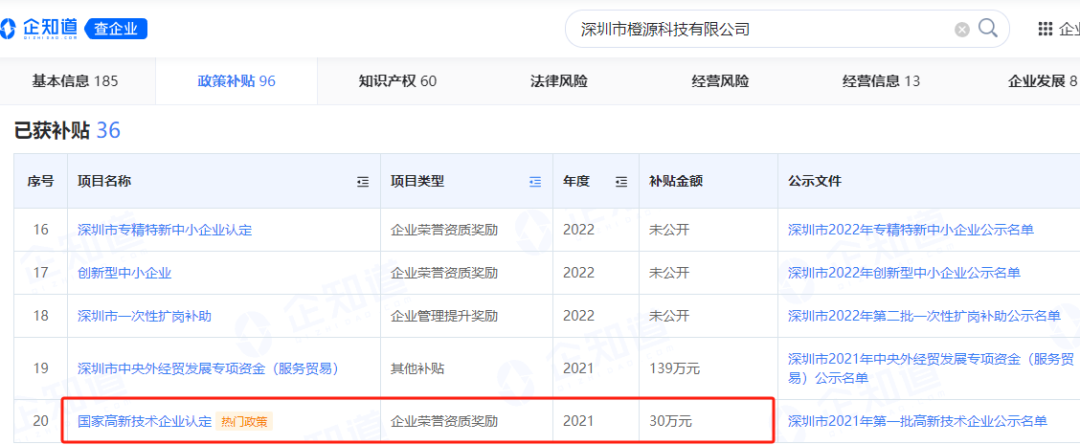Image resolution: width=1080 pixels, height=445 pixels.
Task: Open 创新型中小企业 project link
Action: (124, 273)
